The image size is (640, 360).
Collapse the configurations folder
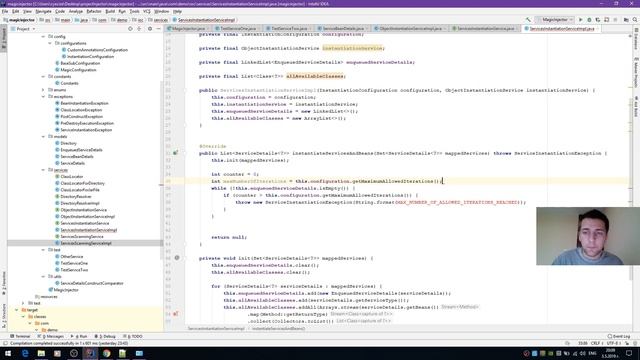tap(50, 43)
